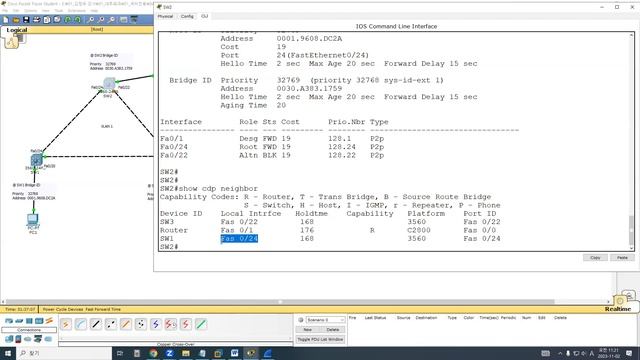Click the Paste icon in main toolbar

[57, 20]
